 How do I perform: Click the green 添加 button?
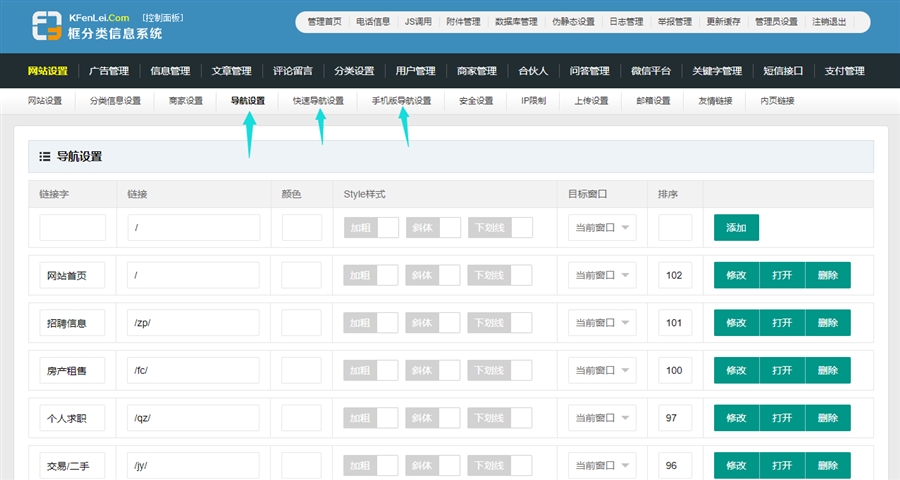736,228
